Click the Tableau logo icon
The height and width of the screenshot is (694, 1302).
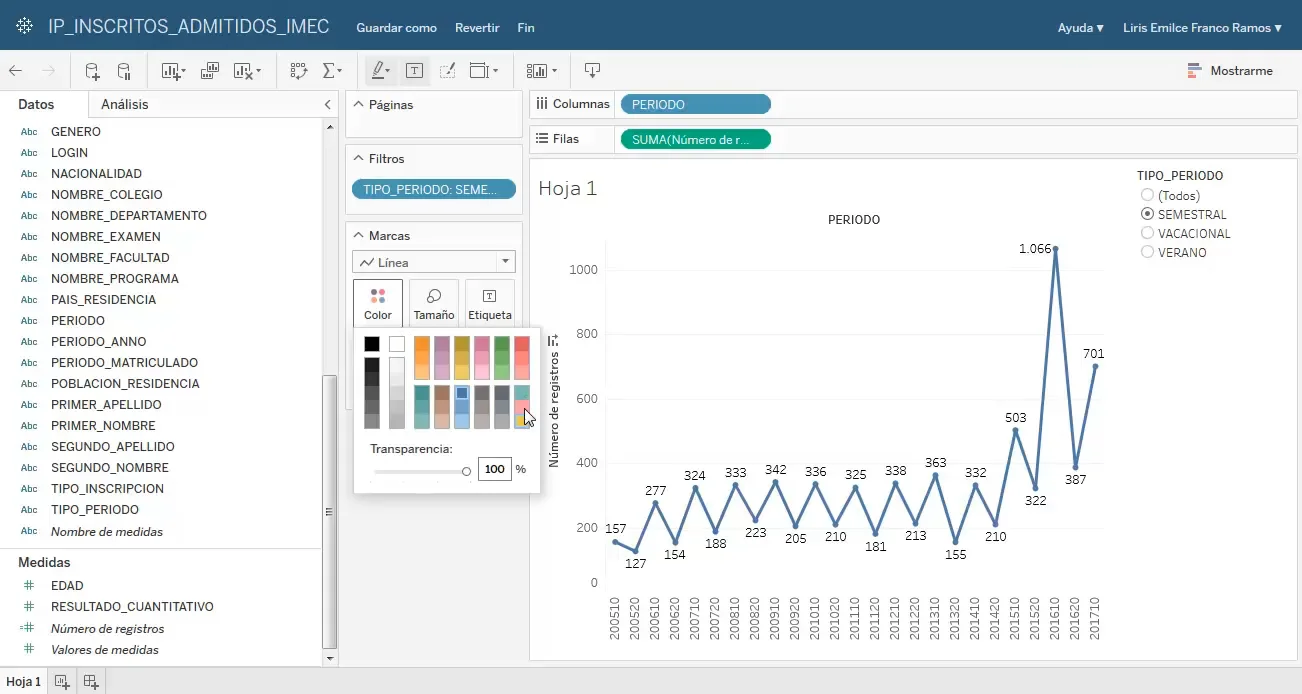pos(24,27)
